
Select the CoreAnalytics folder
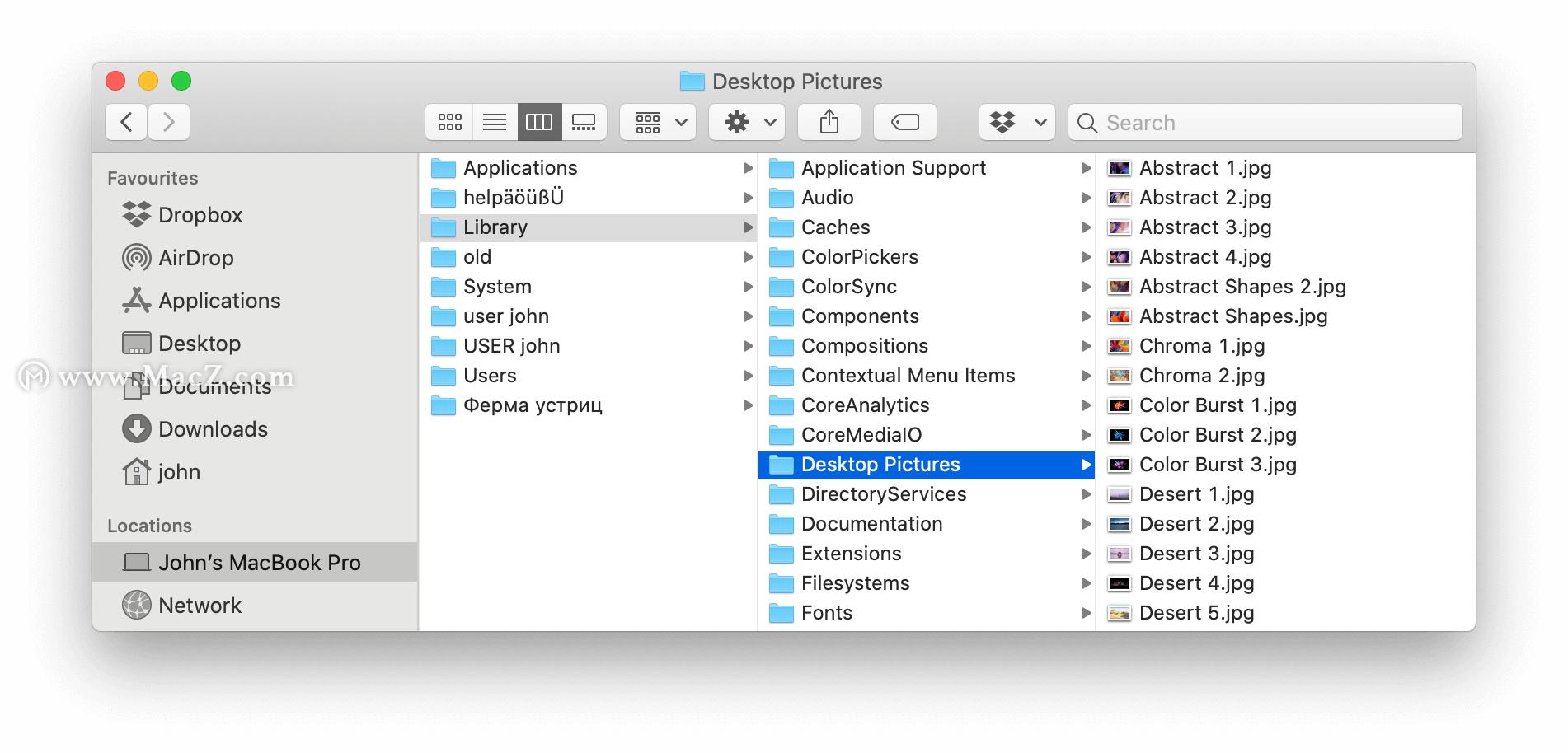point(927,405)
